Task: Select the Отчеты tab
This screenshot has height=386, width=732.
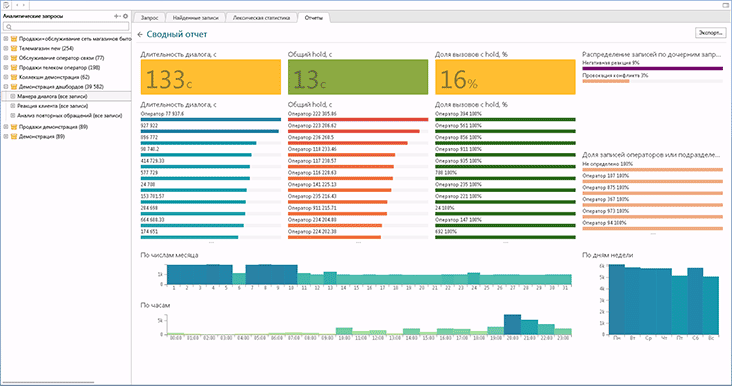Action: tap(315, 18)
